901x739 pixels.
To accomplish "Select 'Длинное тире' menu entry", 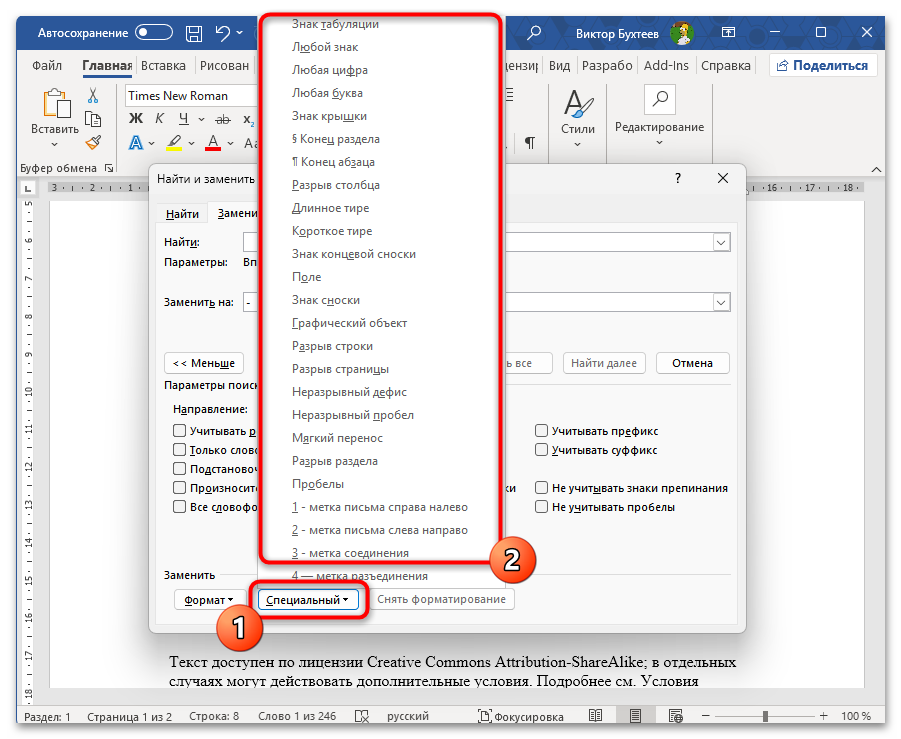I will pos(330,208).
